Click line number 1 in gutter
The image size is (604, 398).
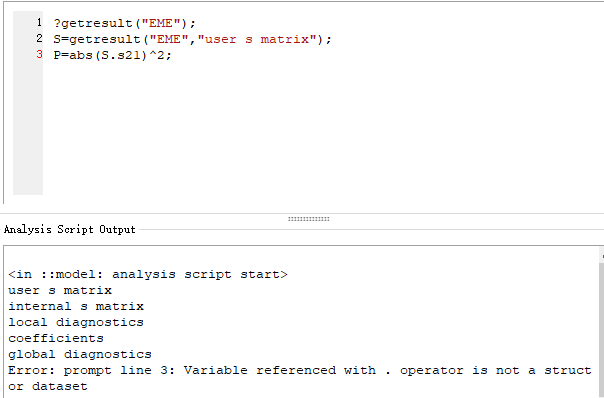pos(39,23)
